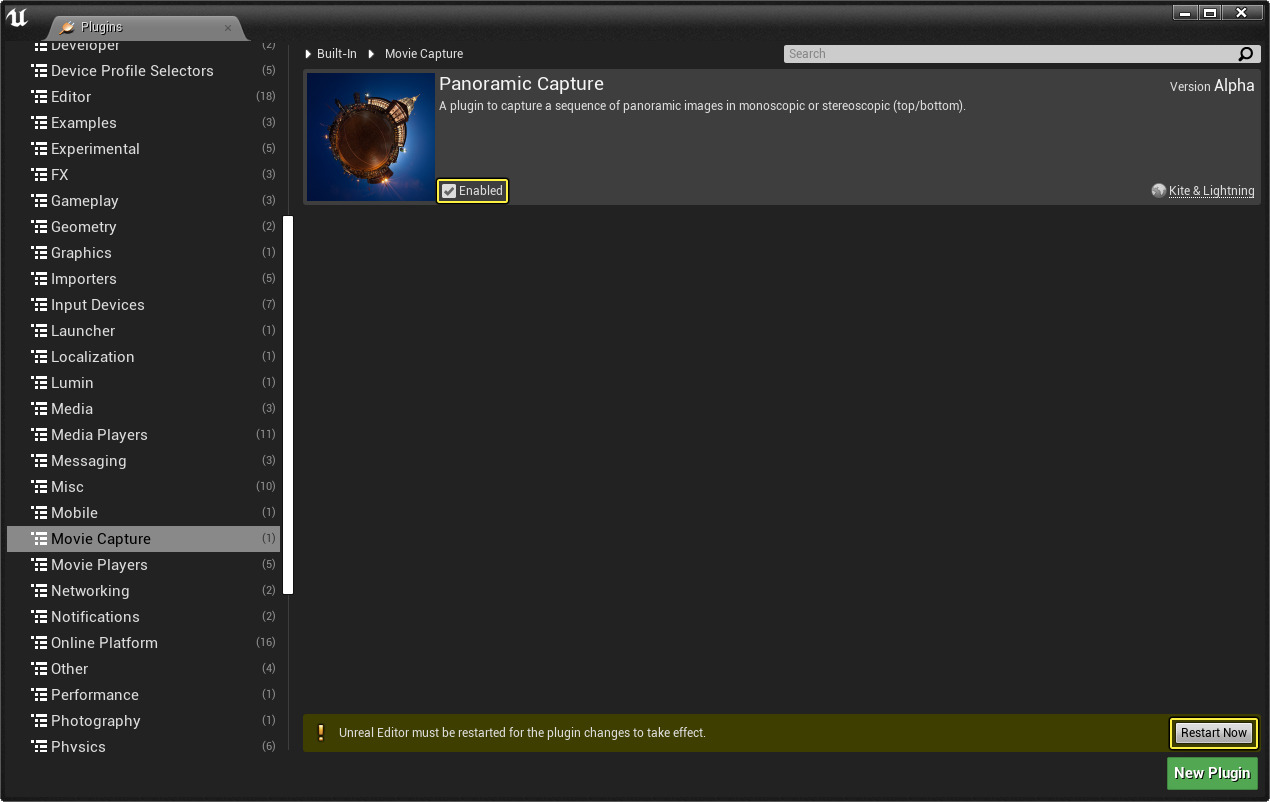
Task: Expand the Built-In breadcrumb arrow
Action: 308,54
